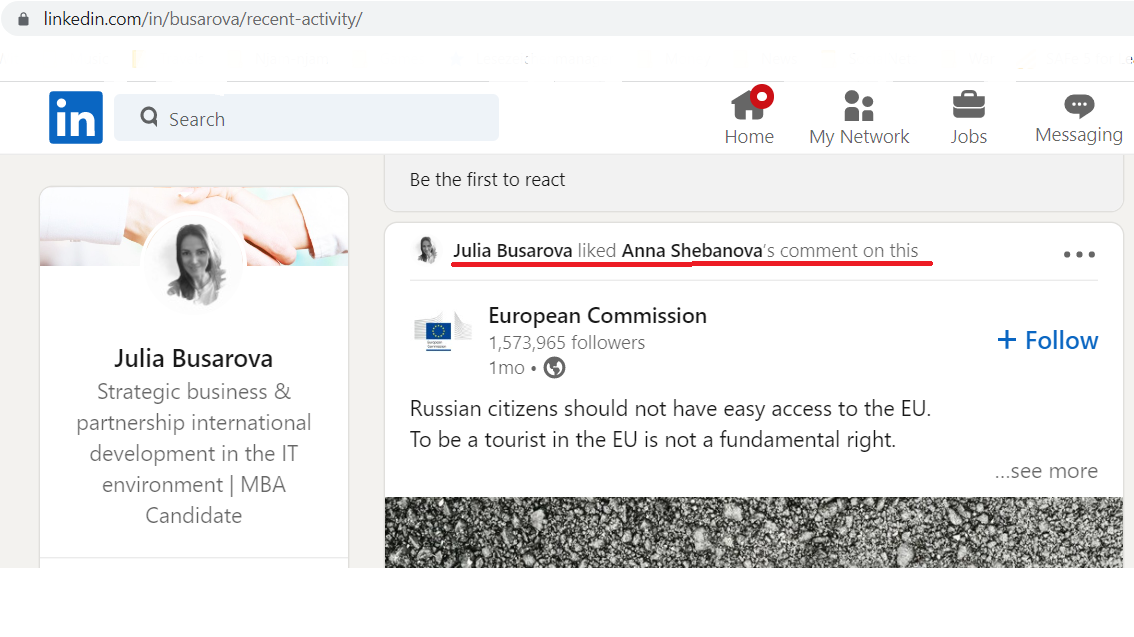Click the LinkedIn logo icon
This screenshot has height=637, width=1134.
[x=76, y=117]
